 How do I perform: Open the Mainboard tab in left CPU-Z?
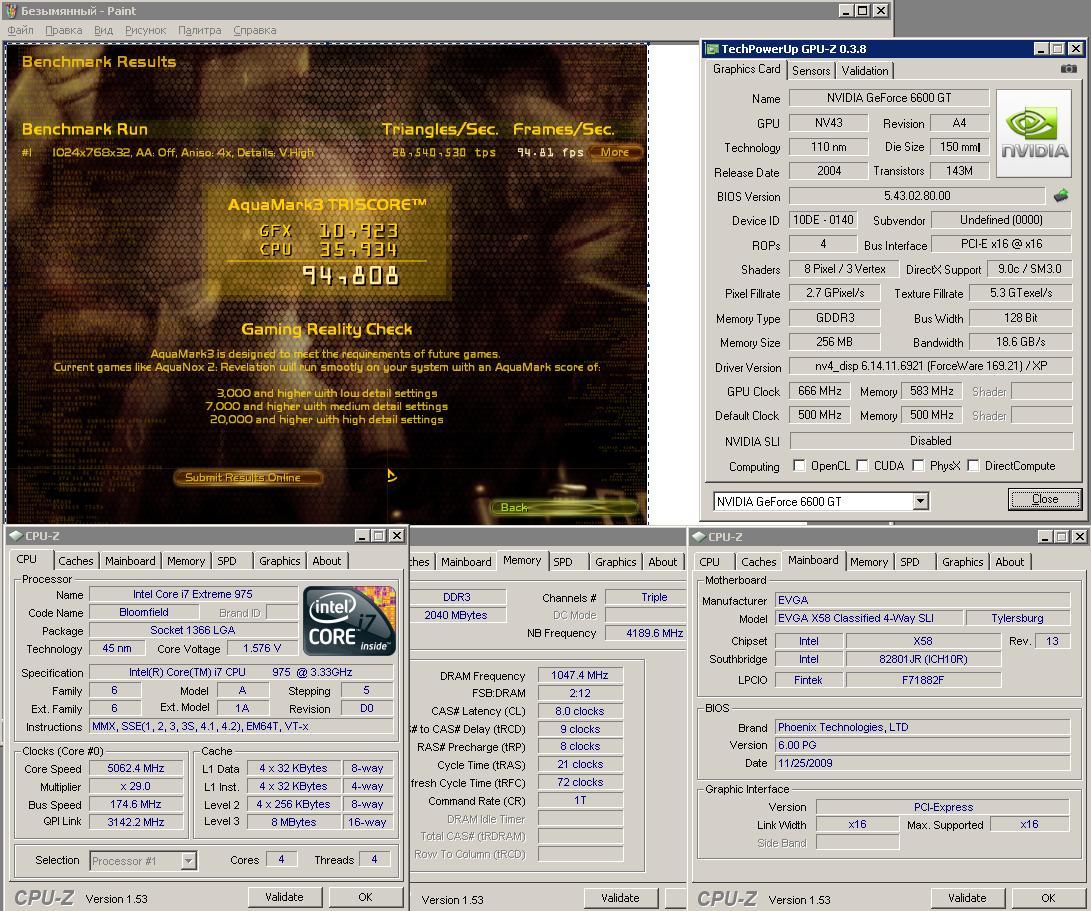(130, 561)
